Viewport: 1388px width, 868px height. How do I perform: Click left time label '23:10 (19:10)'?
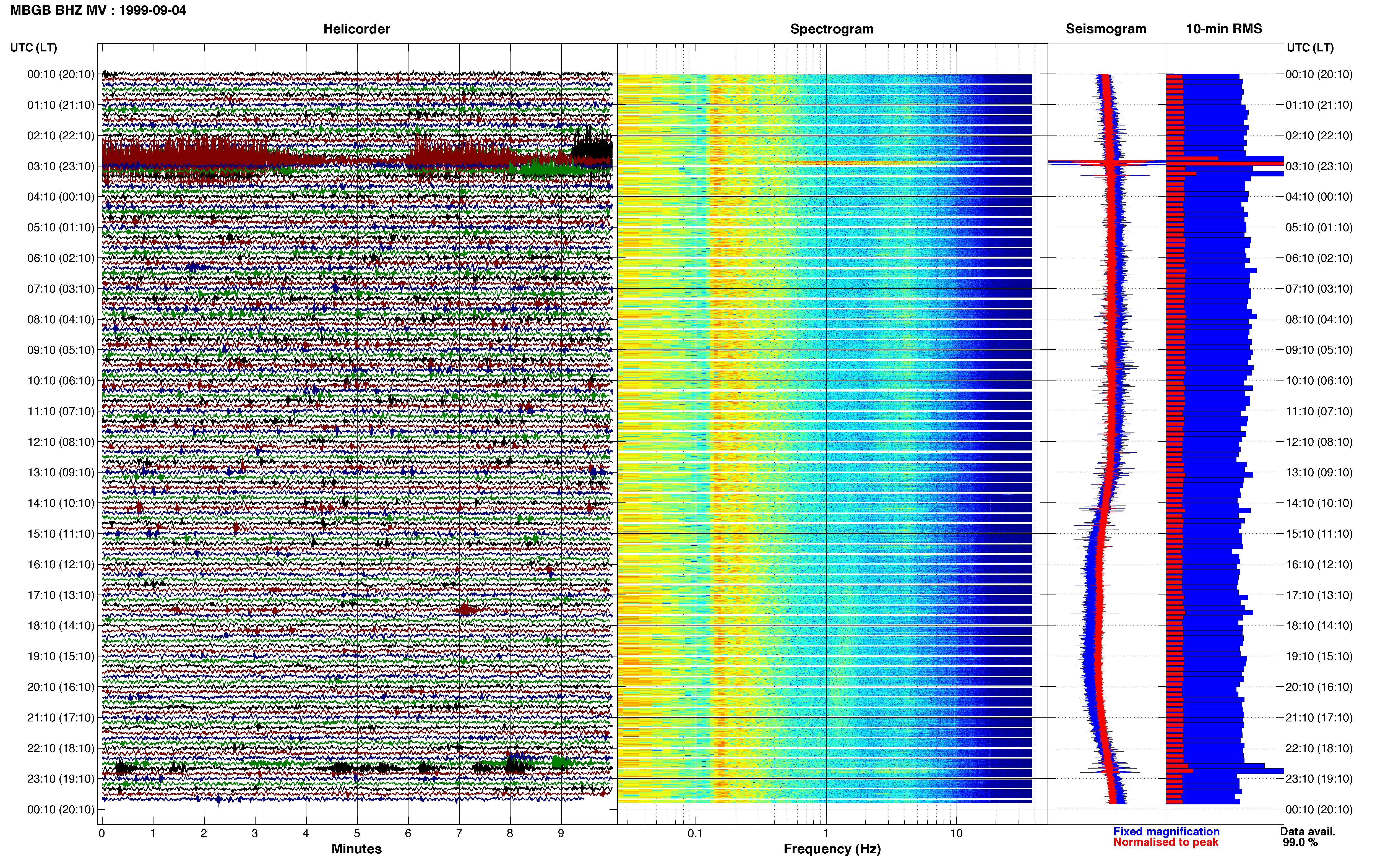61,779
